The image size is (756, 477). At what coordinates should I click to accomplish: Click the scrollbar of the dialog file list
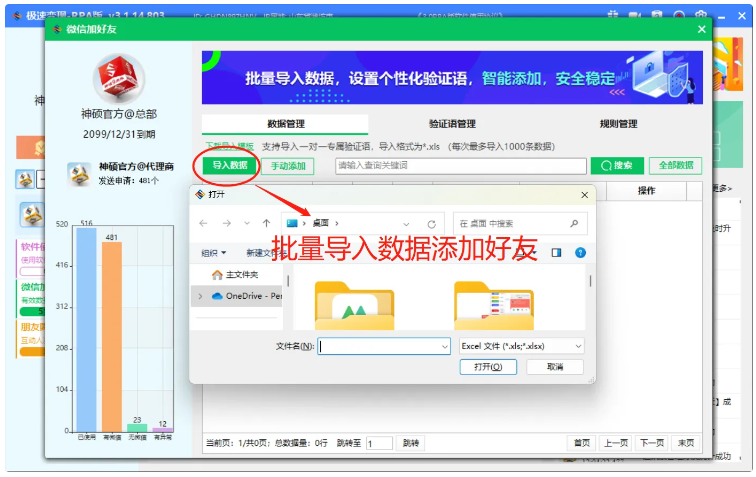pos(590,281)
